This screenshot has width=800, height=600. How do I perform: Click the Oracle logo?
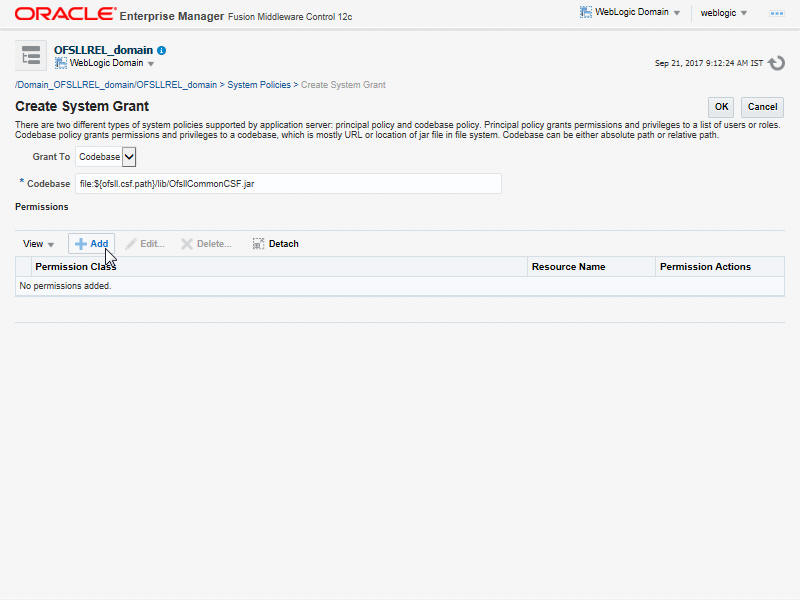[65, 14]
